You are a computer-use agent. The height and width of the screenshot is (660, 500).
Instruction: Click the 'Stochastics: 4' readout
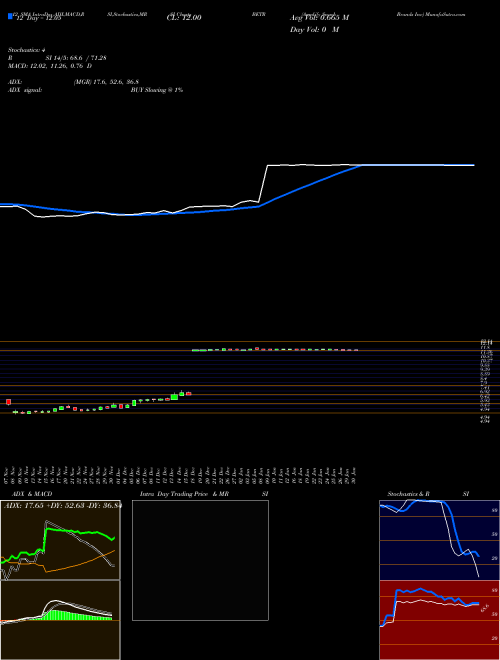pos(26,50)
